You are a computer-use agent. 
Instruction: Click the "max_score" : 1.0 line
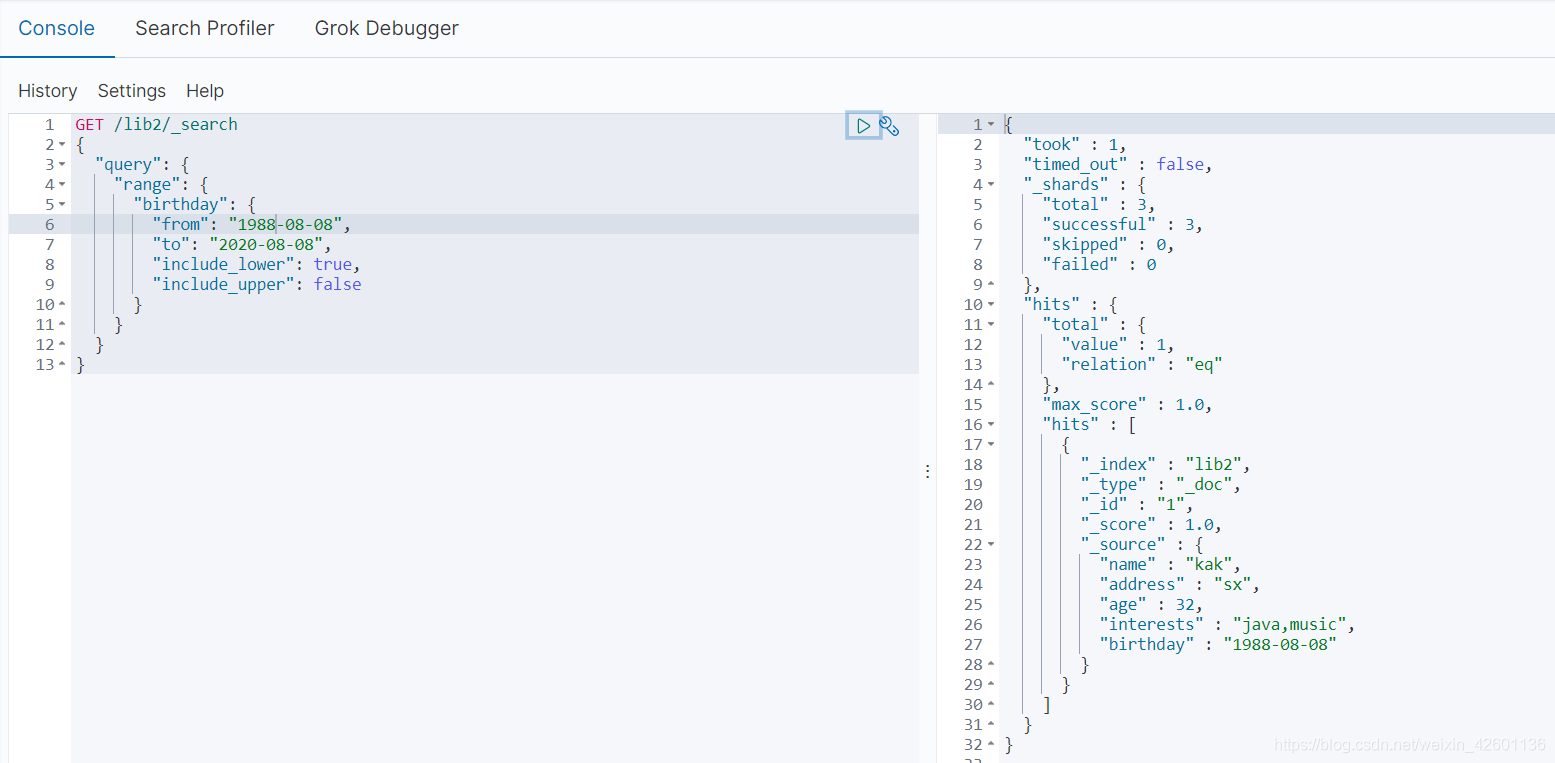1127,404
